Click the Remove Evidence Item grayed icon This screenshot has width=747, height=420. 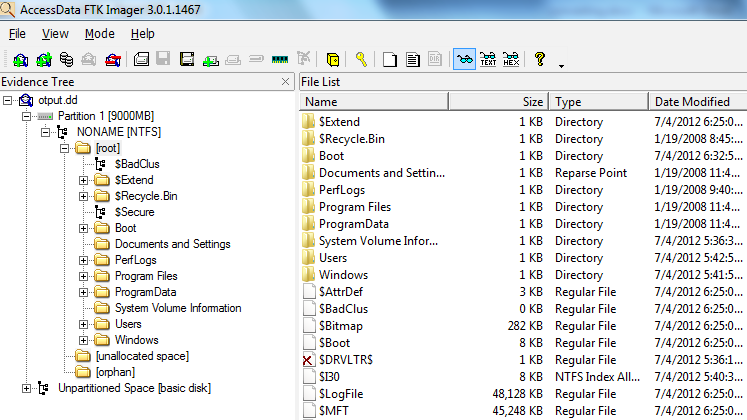click(89, 60)
